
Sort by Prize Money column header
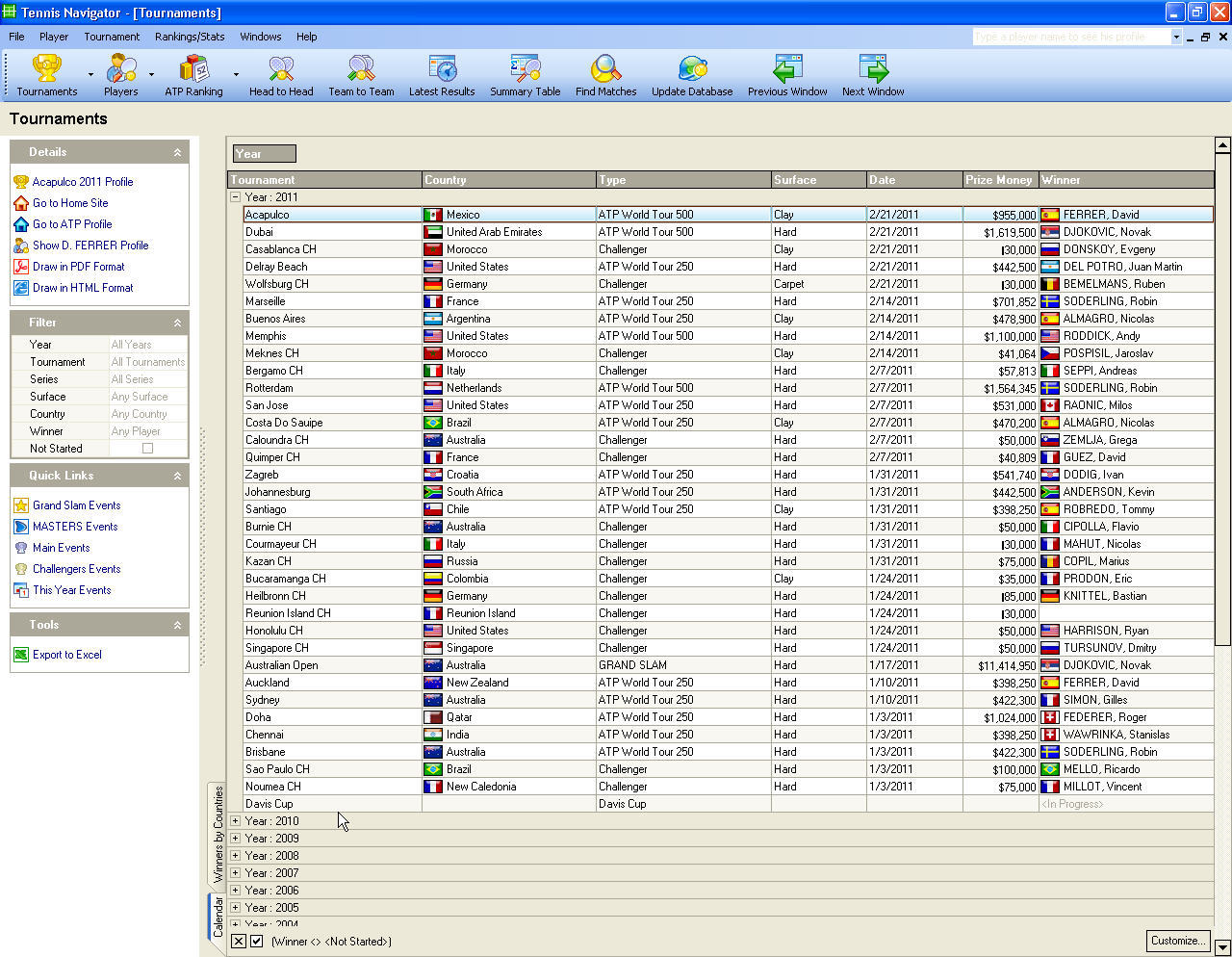1000,180
